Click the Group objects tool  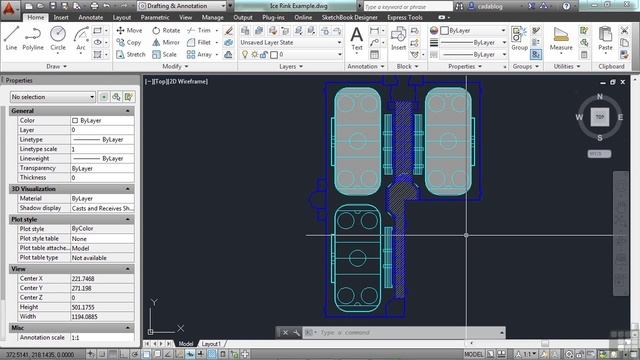coord(519,38)
